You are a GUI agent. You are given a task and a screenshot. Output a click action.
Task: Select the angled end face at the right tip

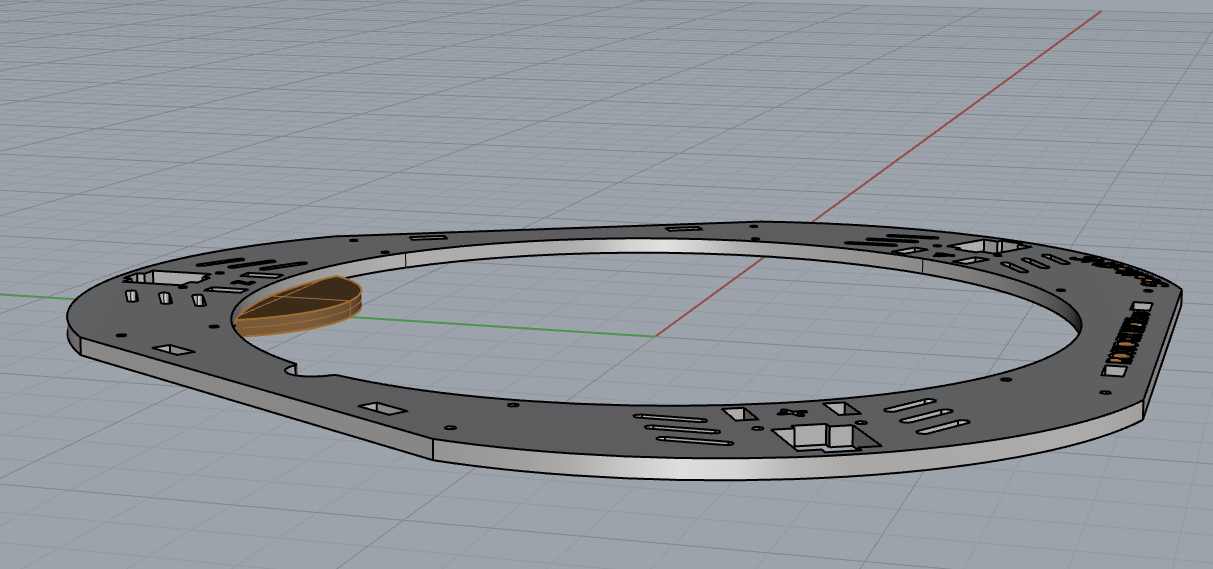pos(1162,350)
